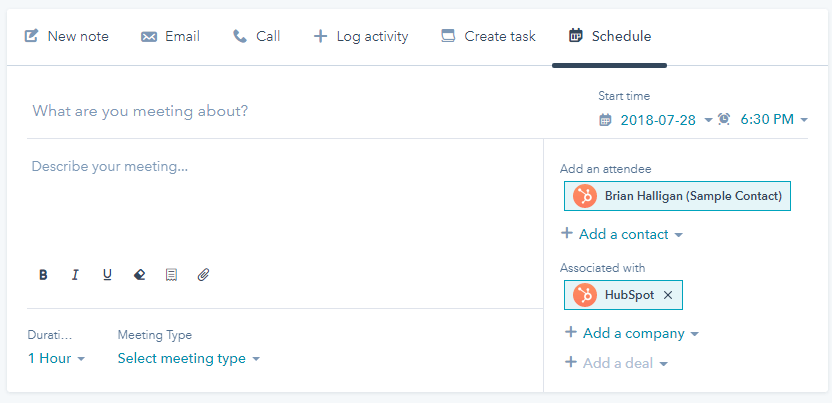Select the Log activity tab

coord(361,37)
